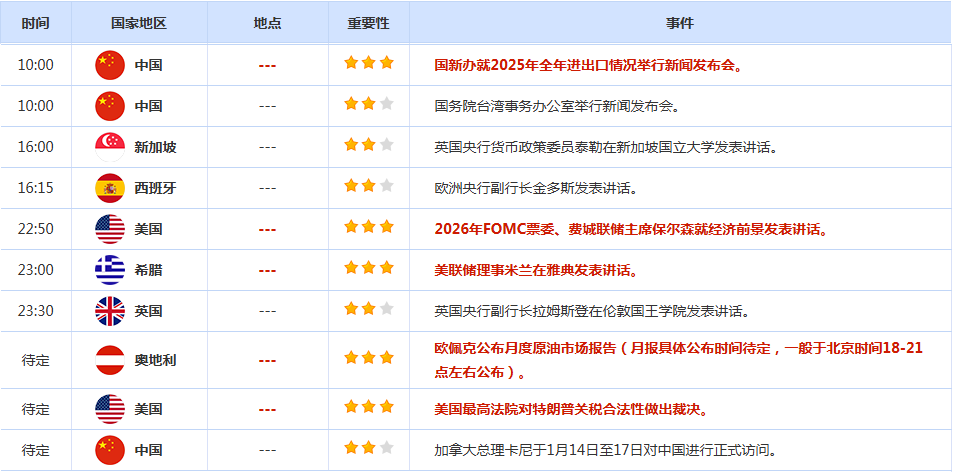The width and height of the screenshot is (953, 472).
Task: Click the Singapore flag icon
Action: coord(110,147)
